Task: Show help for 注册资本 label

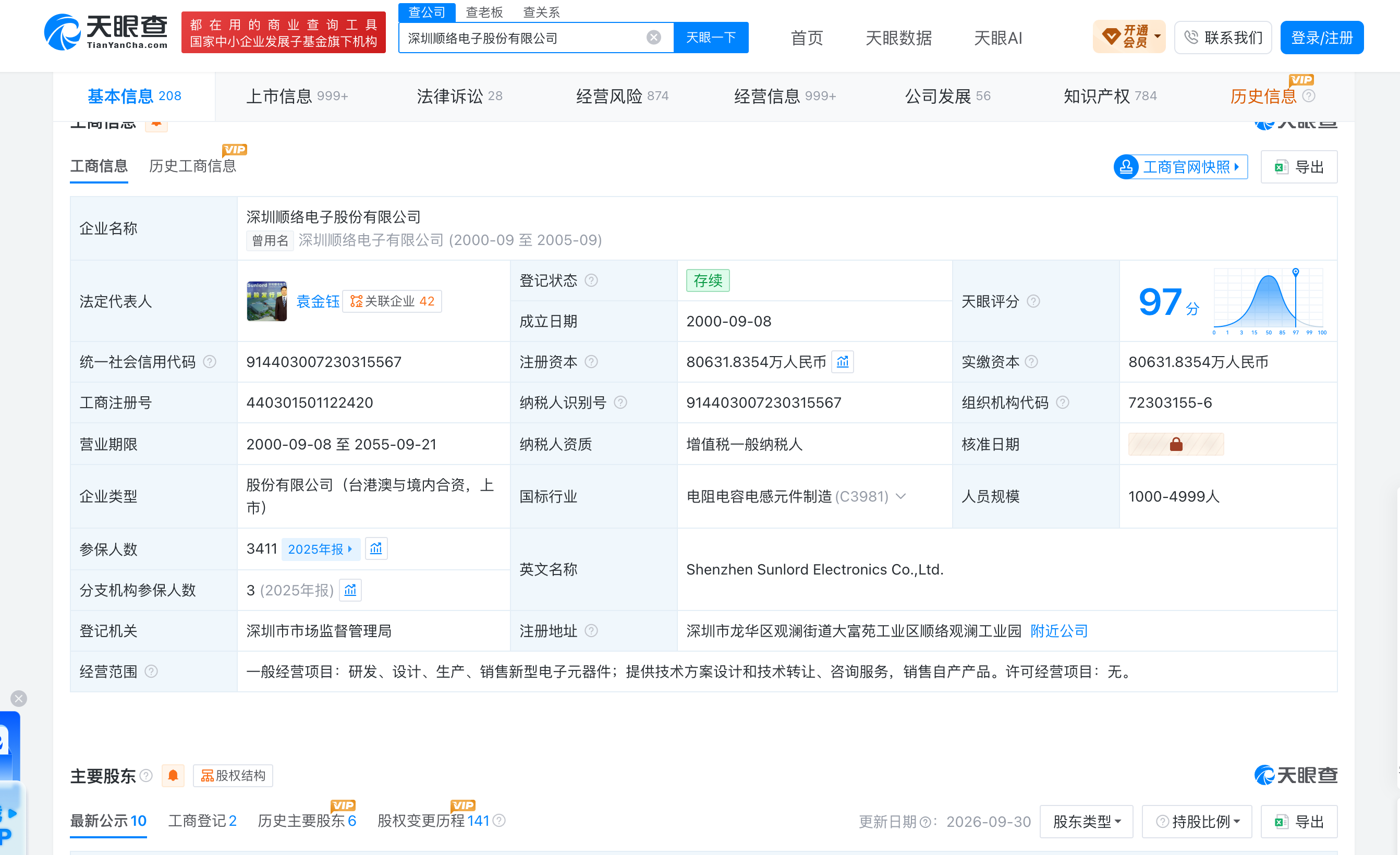Action: 591,362
